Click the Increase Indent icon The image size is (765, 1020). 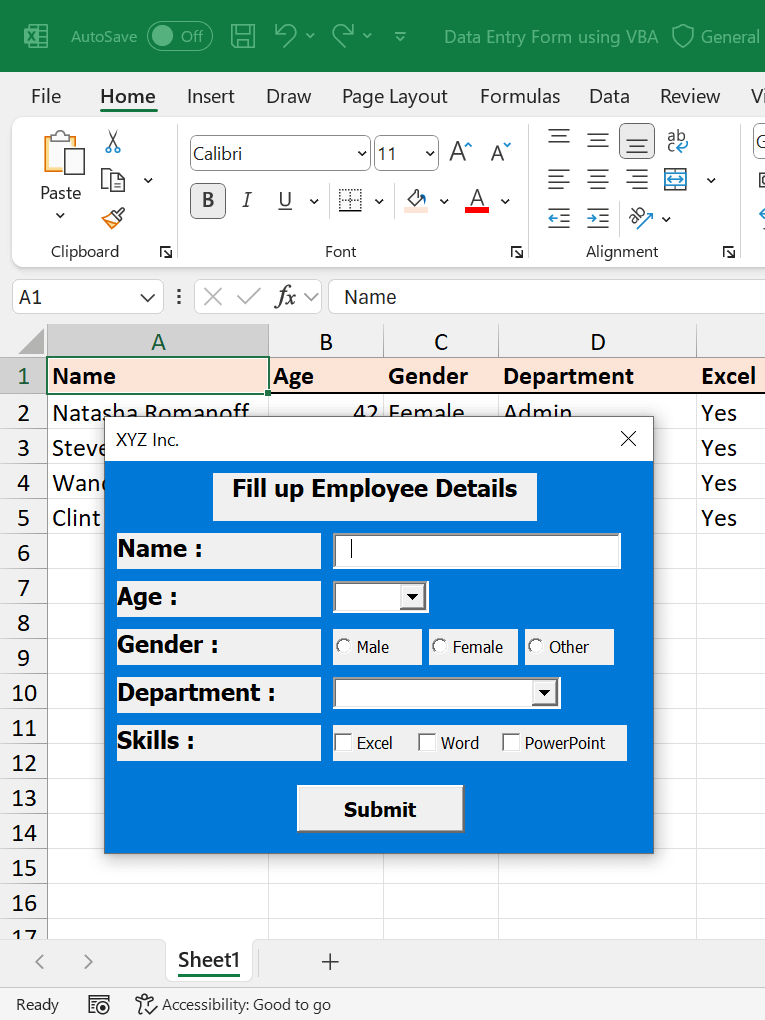click(598, 218)
